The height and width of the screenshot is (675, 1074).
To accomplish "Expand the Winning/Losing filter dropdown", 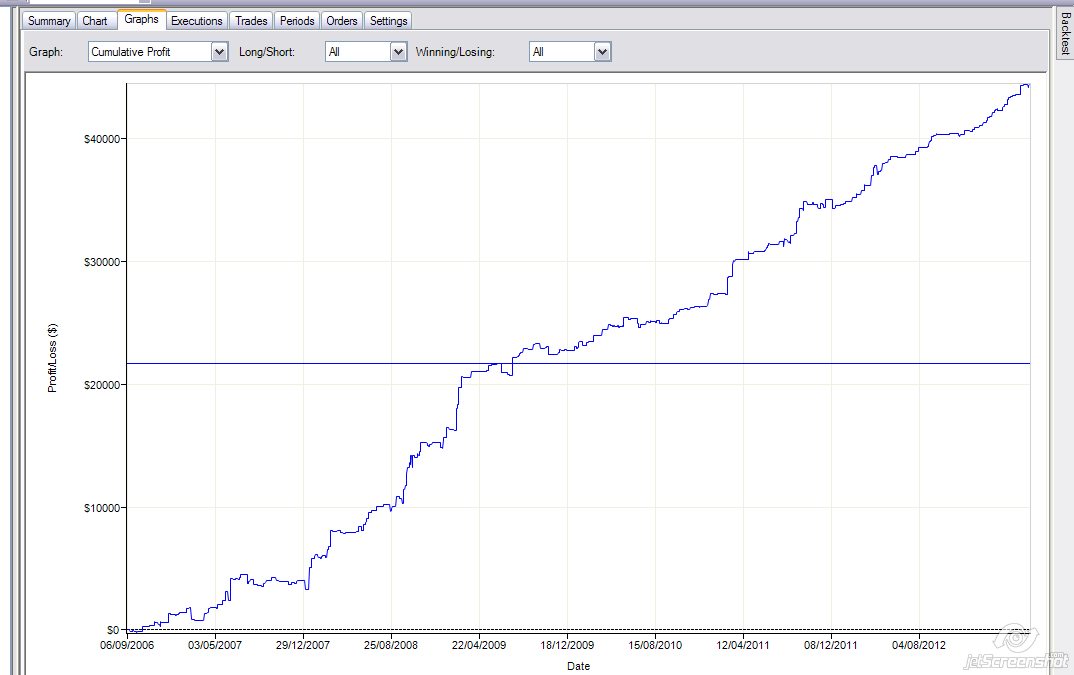I will pos(602,52).
